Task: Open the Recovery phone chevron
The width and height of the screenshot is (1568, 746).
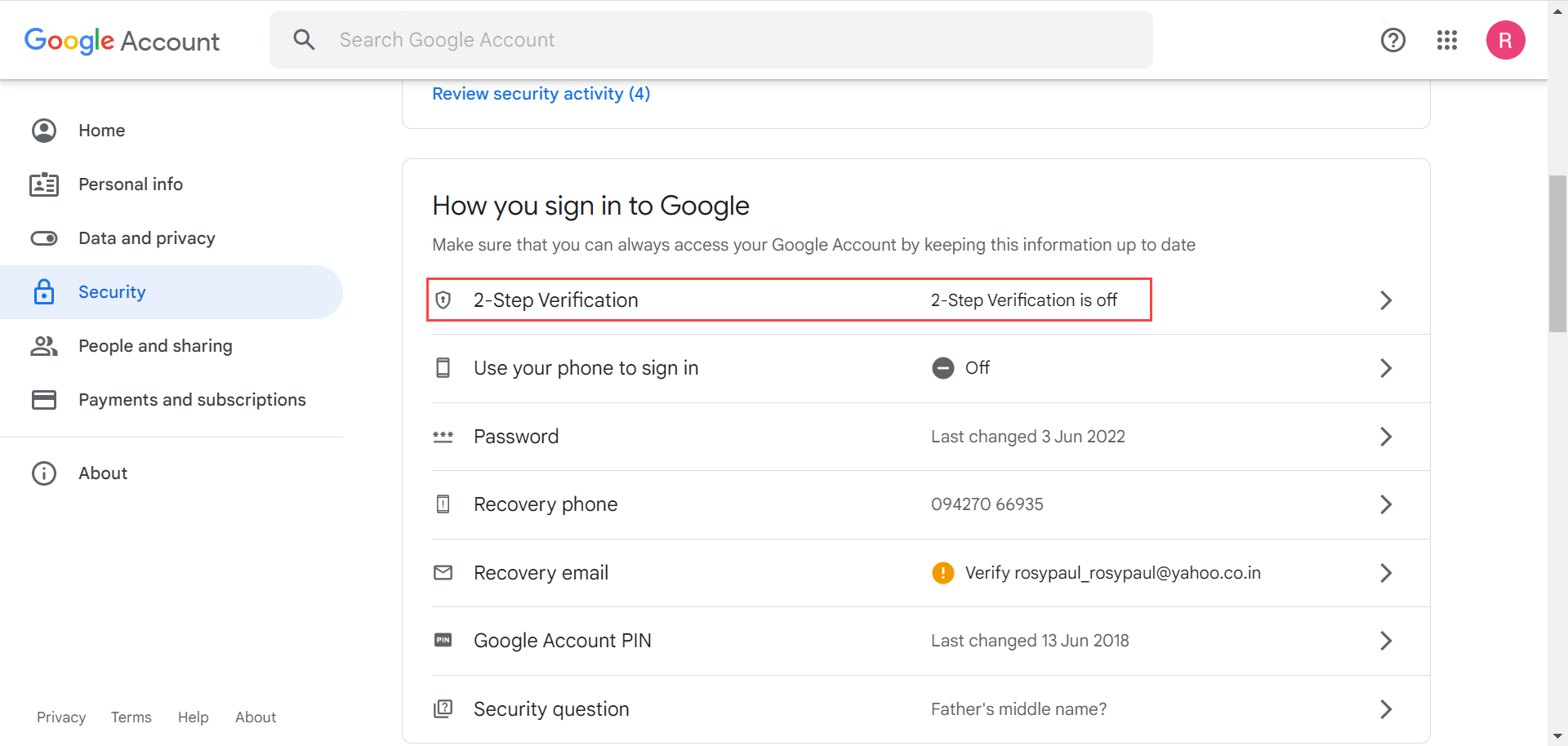Action: tap(1386, 504)
